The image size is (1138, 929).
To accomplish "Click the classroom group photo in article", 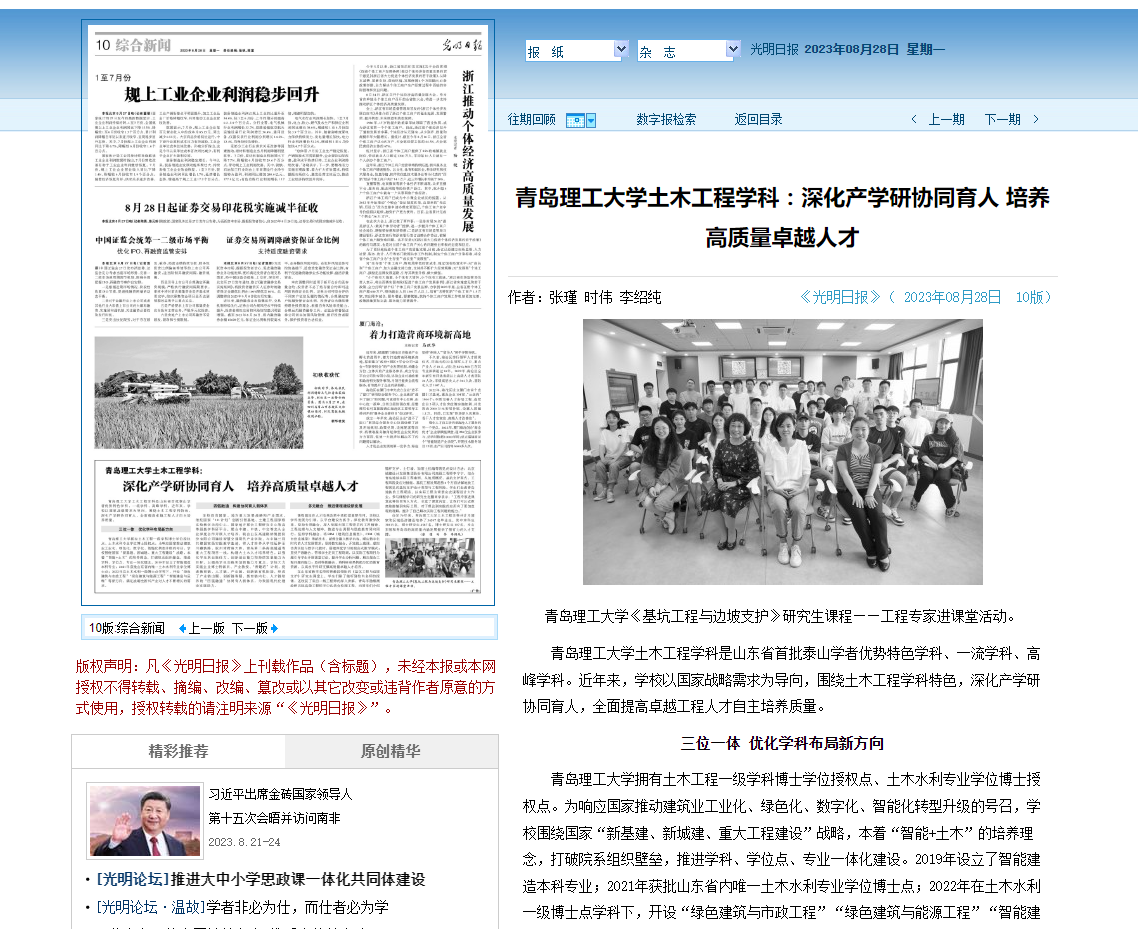I will tap(782, 451).
